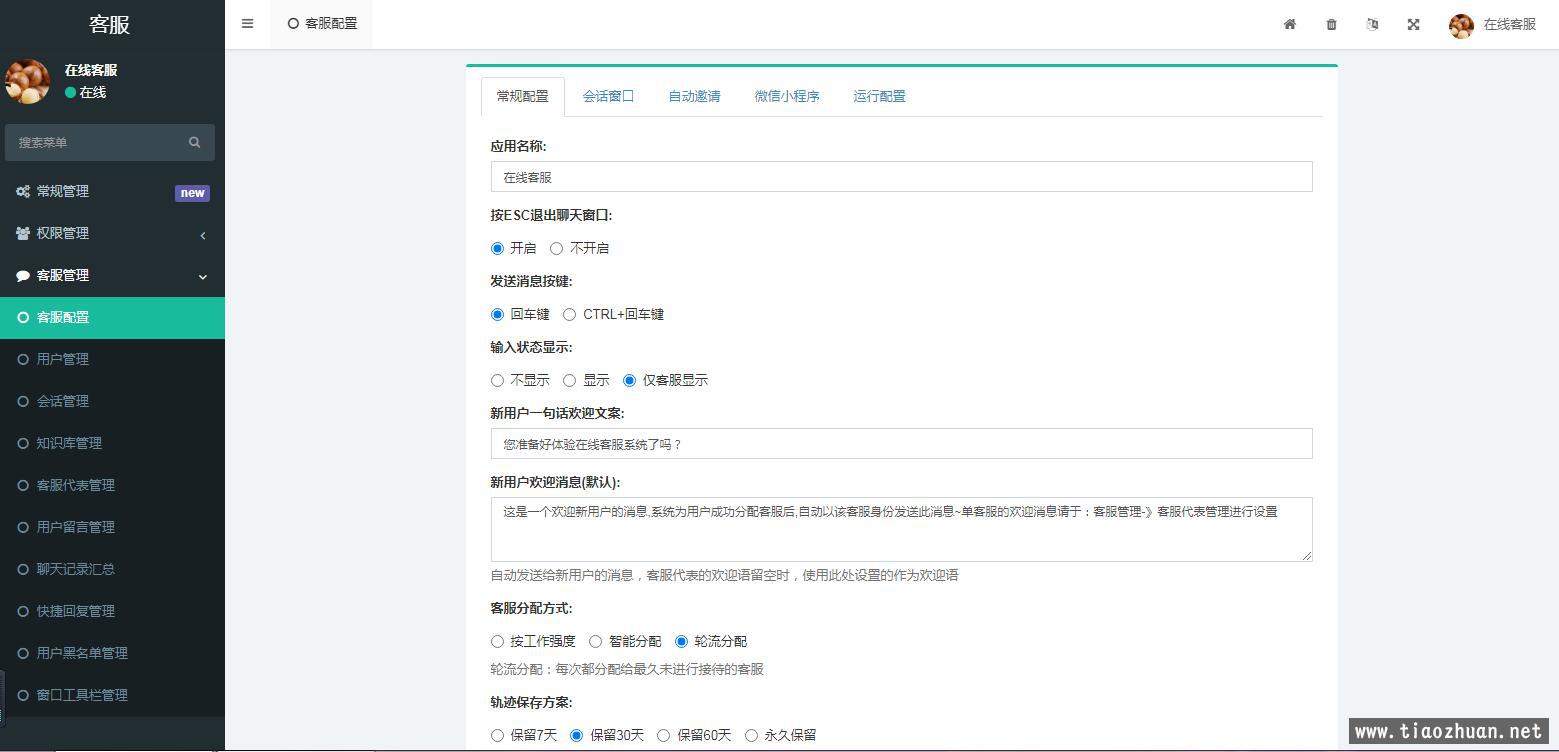This screenshot has width=1559, height=752.
Task: Expand the 权限管理 menu group
Action: coord(112,233)
